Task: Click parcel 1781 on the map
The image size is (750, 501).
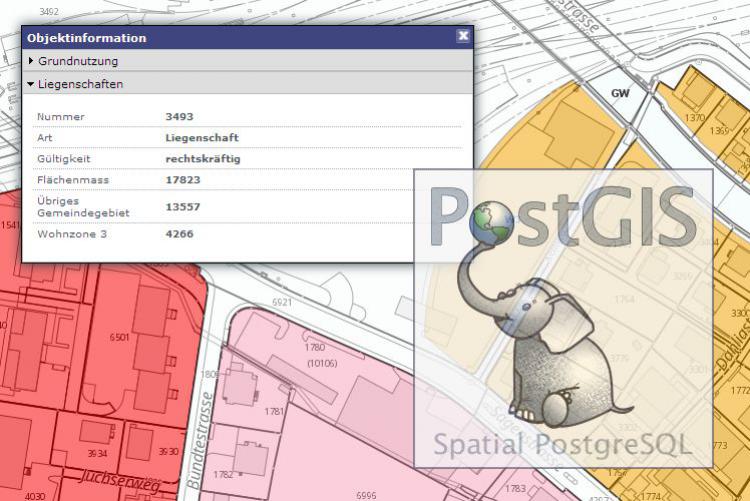Action: pyautogui.click(x=274, y=411)
